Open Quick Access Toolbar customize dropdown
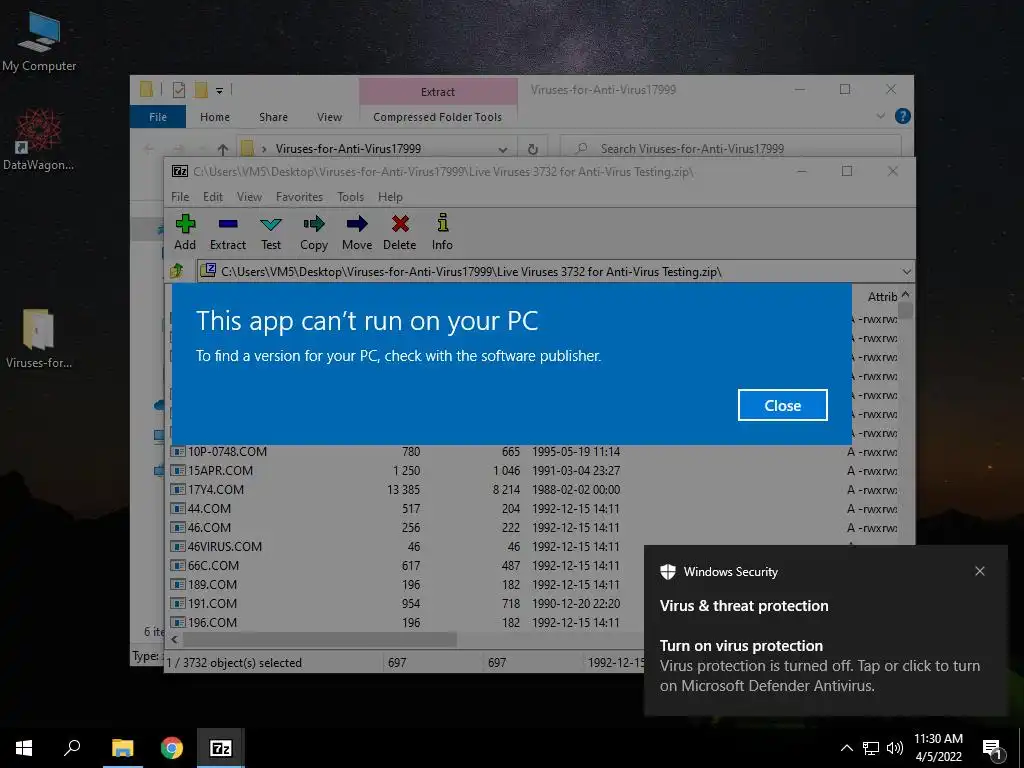The width and height of the screenshot is (1024, 768). tap(219, 91)
